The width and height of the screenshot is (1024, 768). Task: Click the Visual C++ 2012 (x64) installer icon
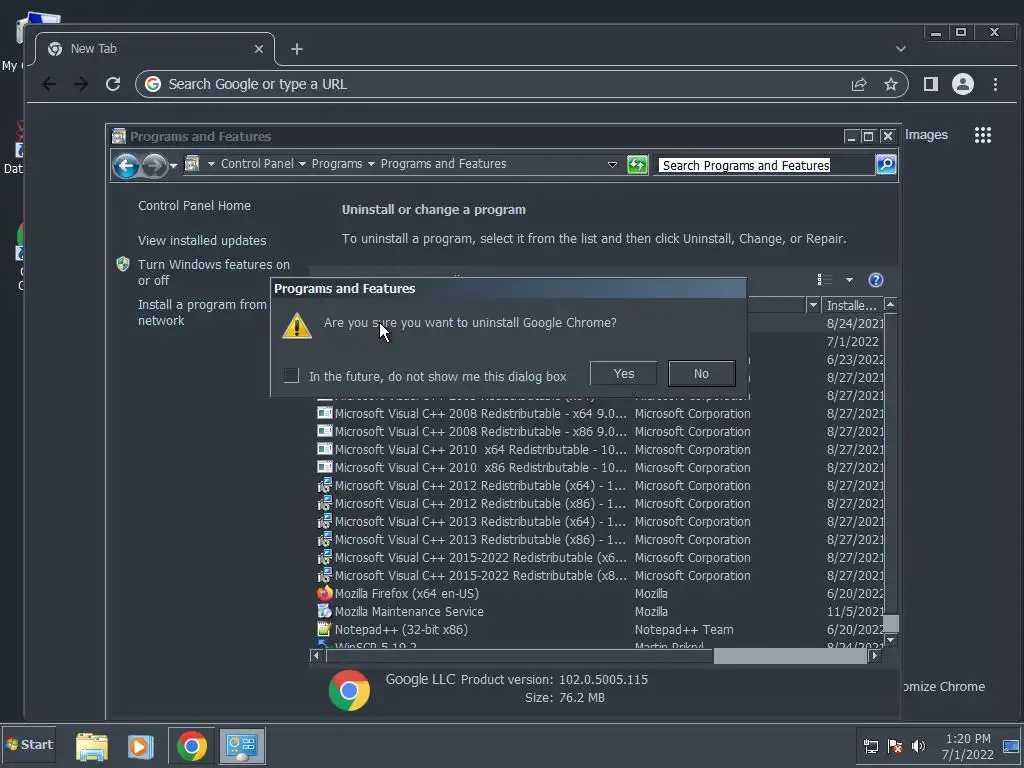pyautogui.click(x=325, y=485)
